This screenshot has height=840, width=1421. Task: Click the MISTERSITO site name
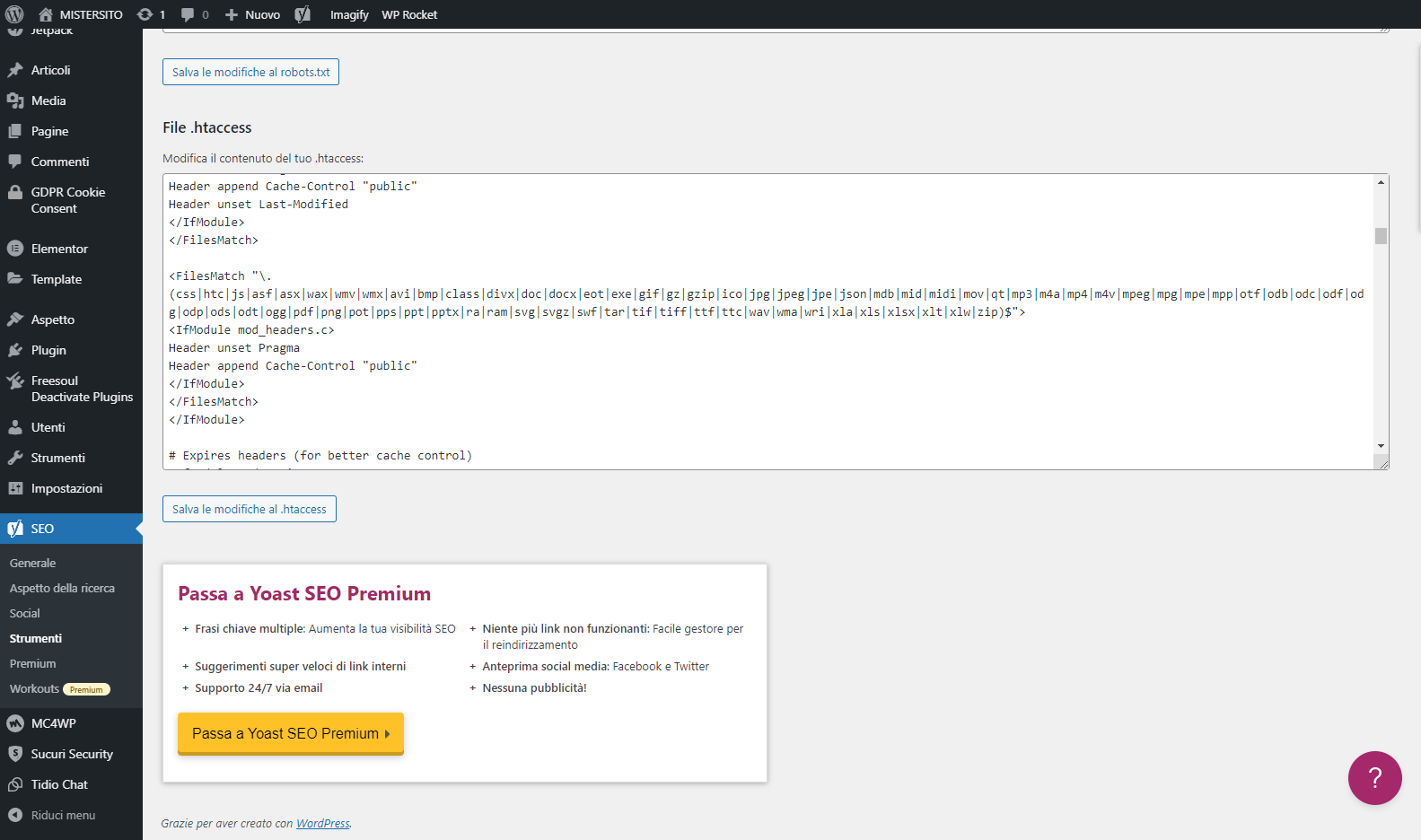(92, 14)
